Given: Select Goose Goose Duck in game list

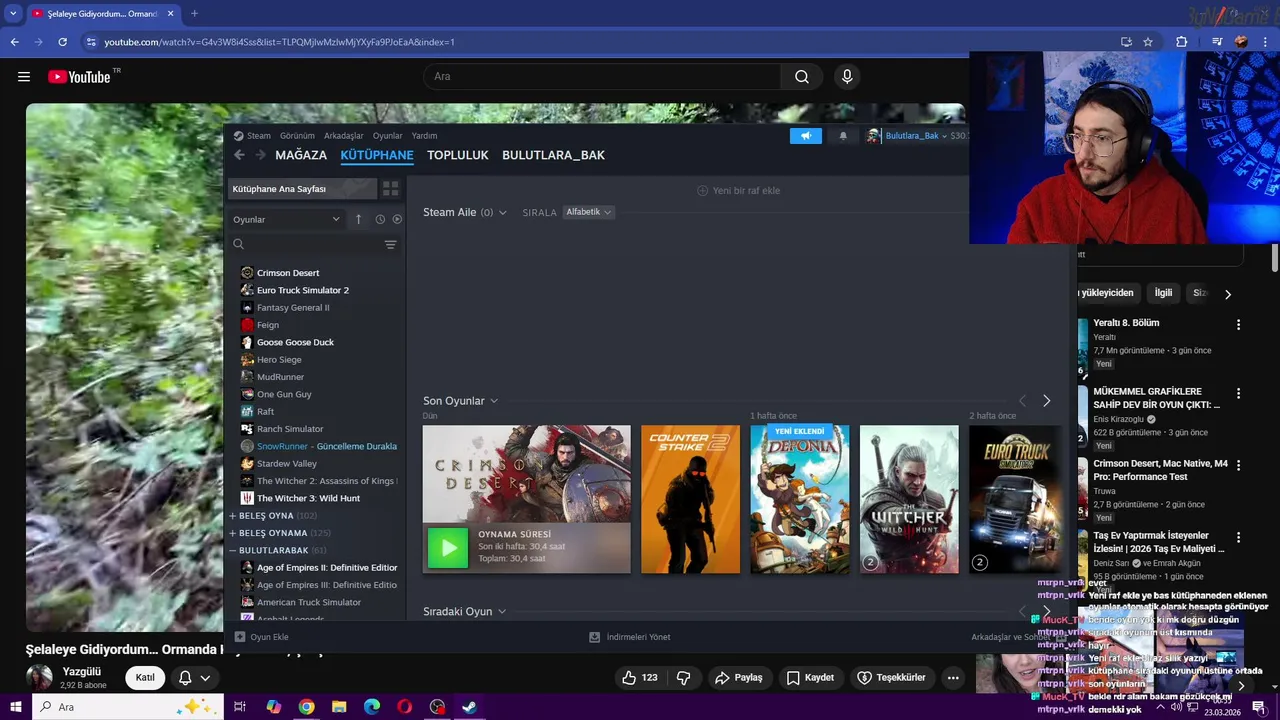Looking at the screenshot, I should (295, 342).
